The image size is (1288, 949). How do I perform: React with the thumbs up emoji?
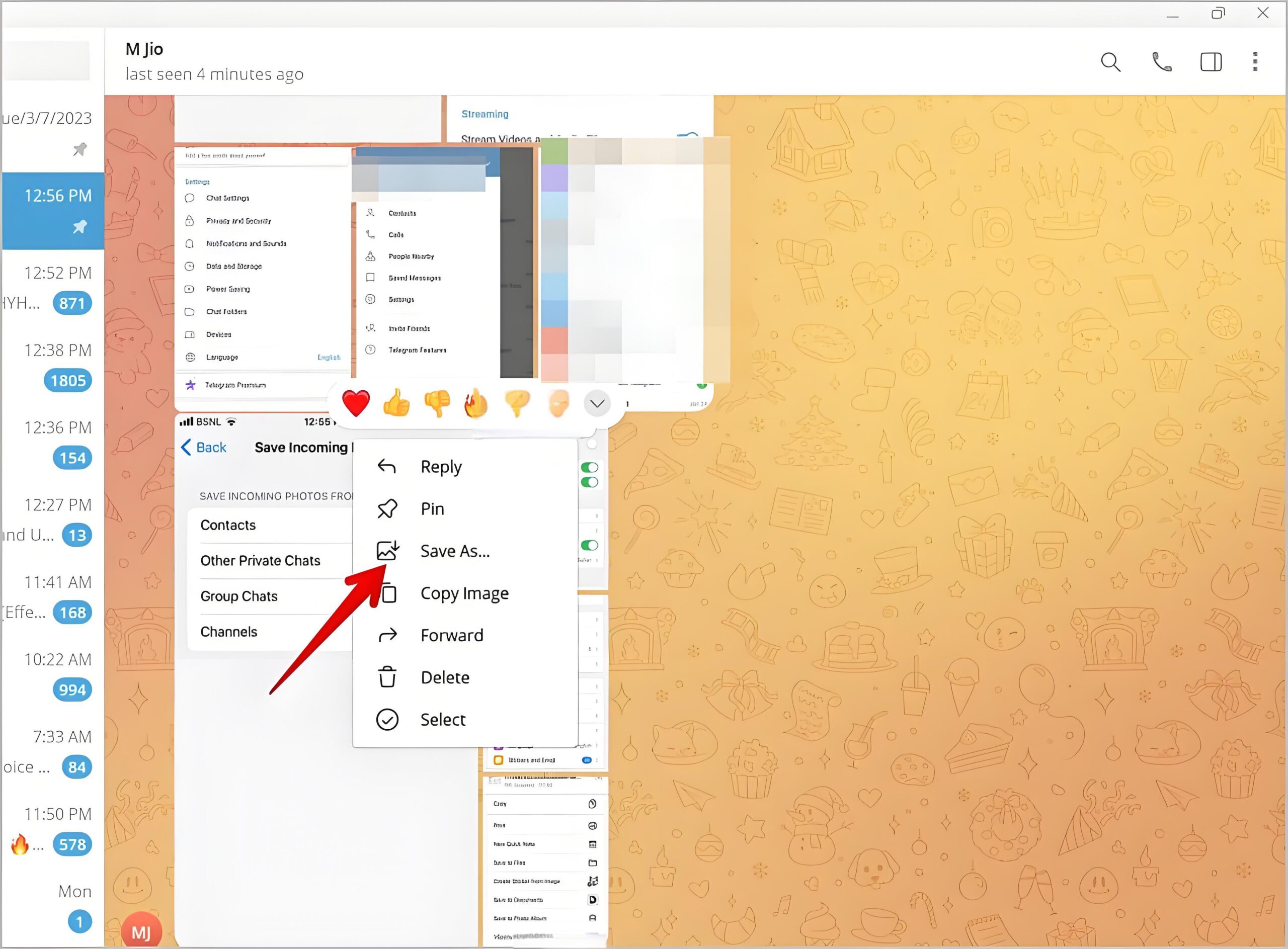pyautogui.click(x=396, y=403)
